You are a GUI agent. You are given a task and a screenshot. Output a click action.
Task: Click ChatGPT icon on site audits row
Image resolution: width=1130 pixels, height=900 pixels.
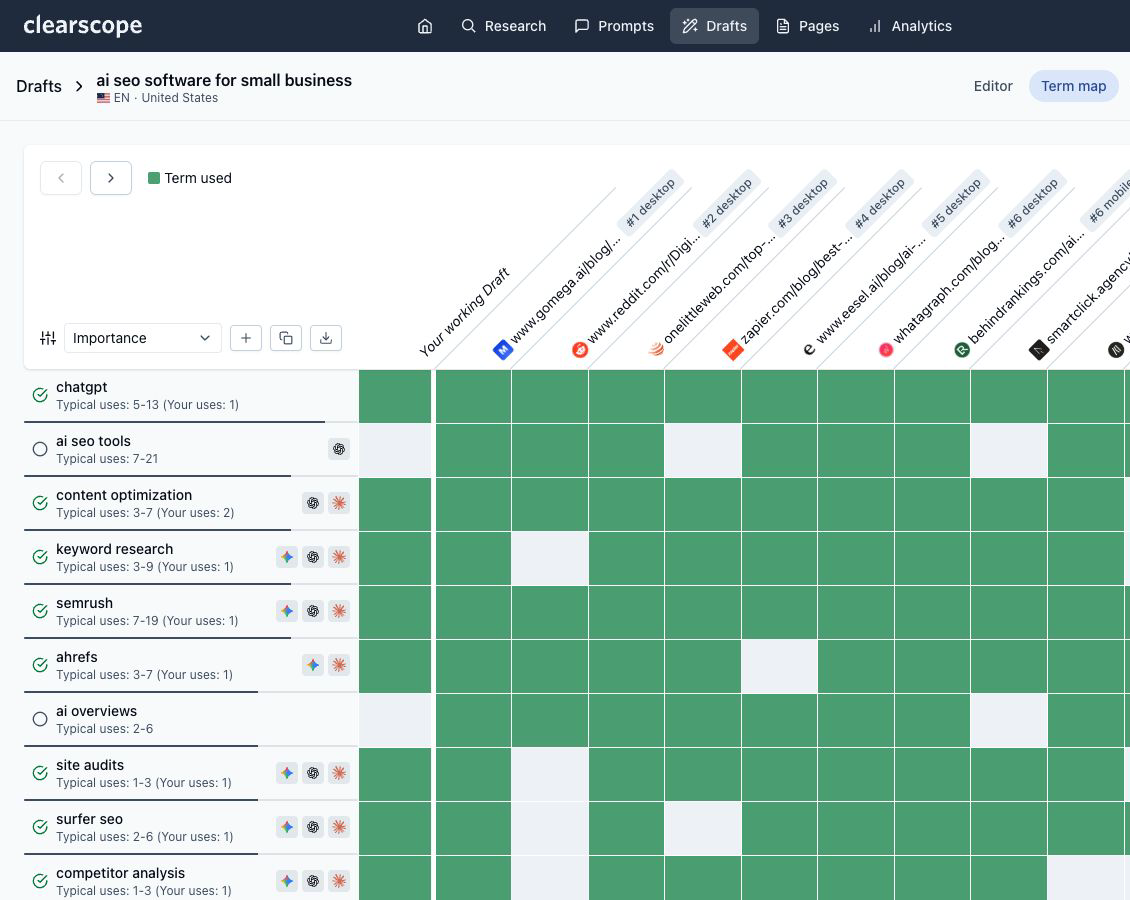click(313, 773)
